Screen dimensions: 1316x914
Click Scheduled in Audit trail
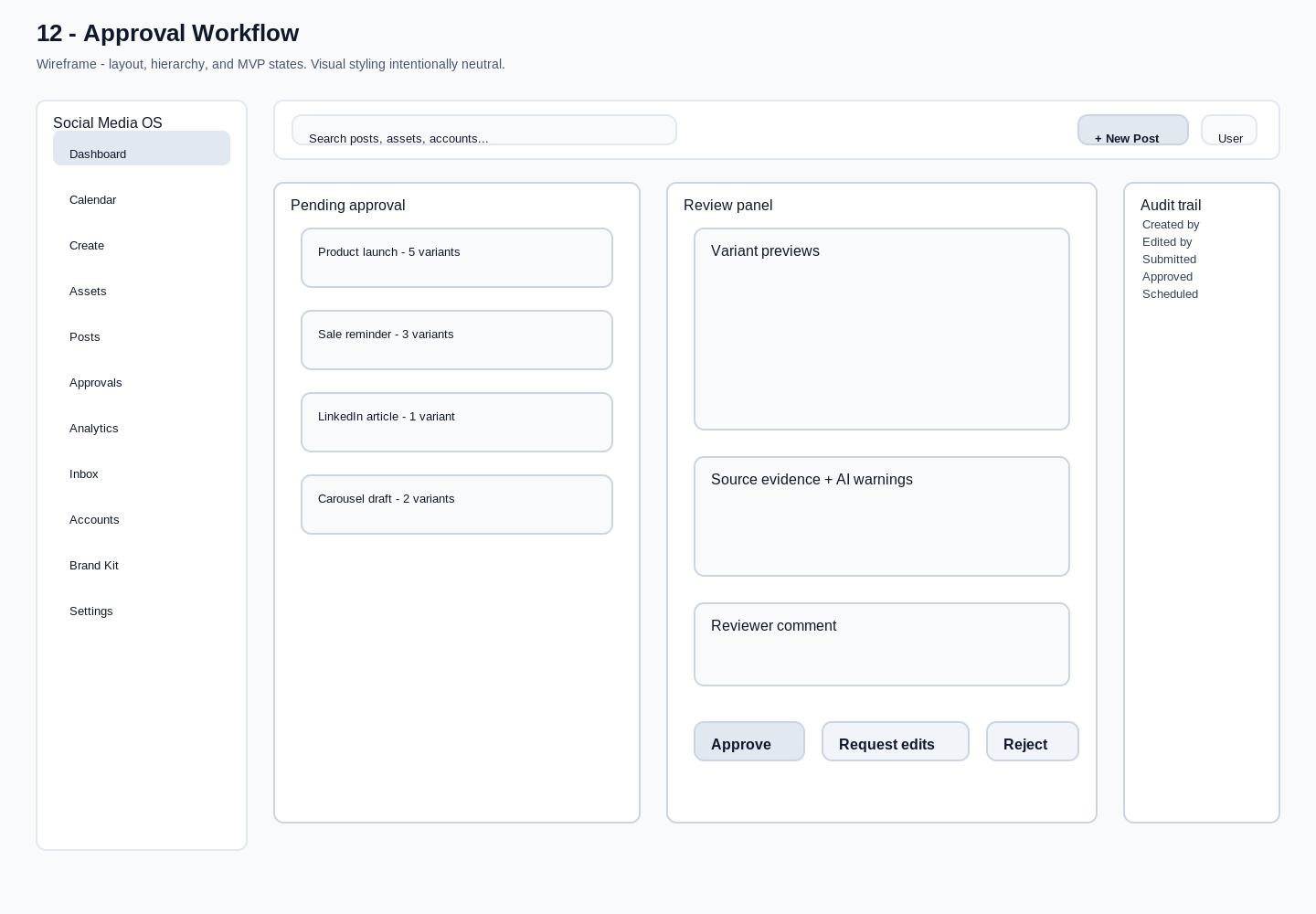(x=1170, y=294)
